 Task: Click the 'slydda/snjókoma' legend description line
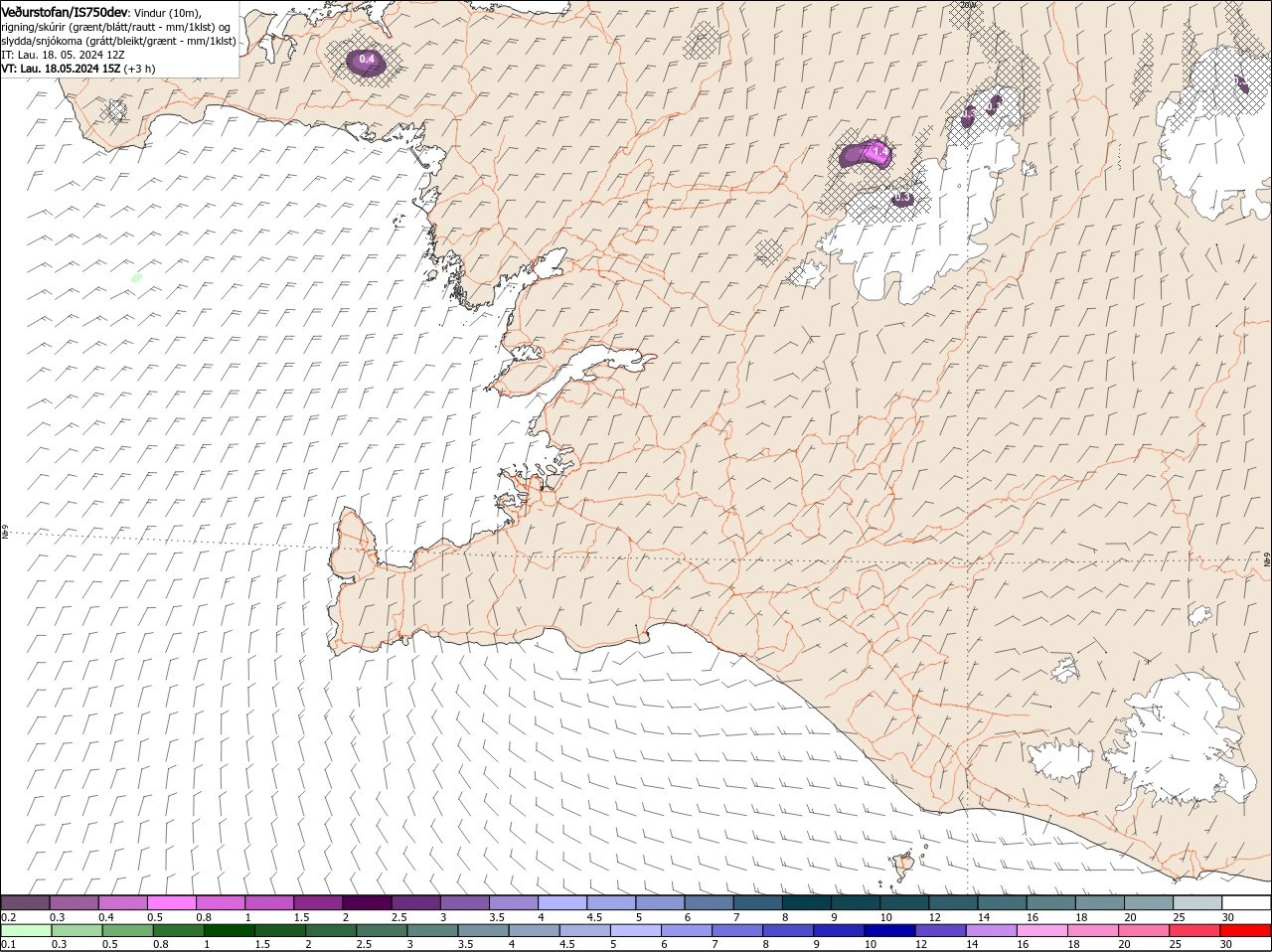(119, 41)
